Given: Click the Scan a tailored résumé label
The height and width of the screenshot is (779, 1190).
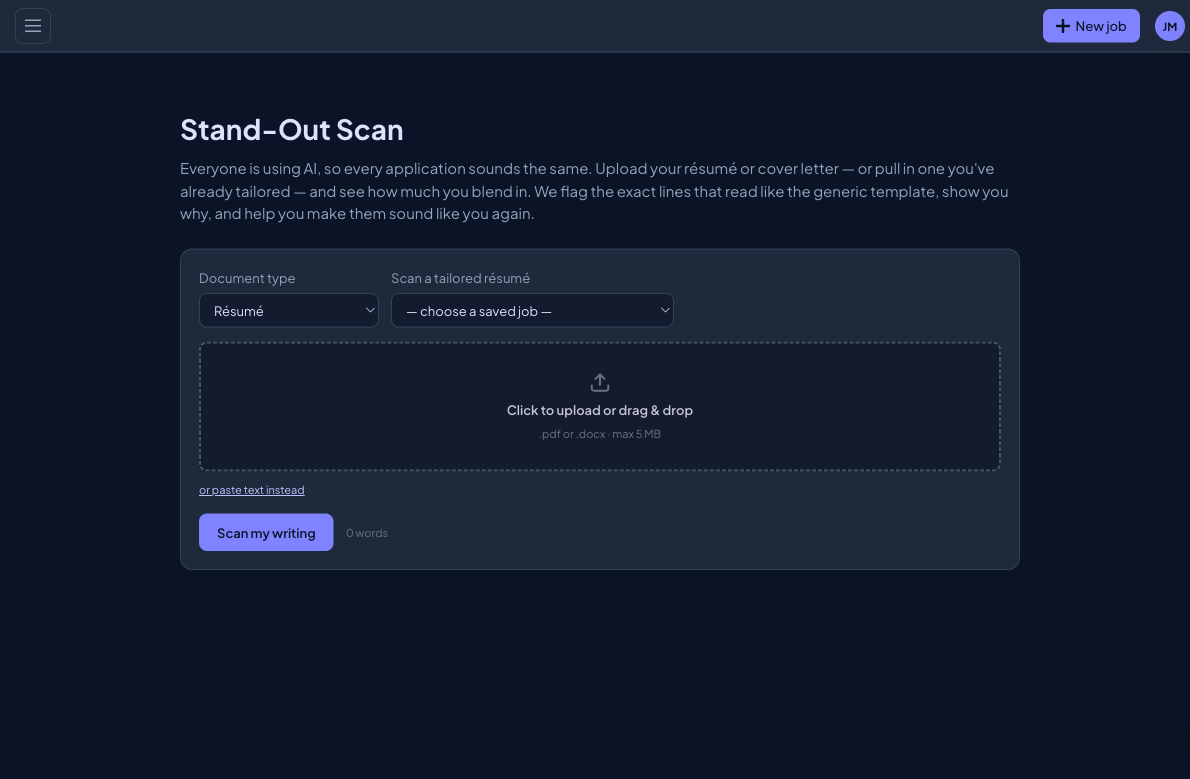Looking at the screenshot, I should [x=460, y=278].
